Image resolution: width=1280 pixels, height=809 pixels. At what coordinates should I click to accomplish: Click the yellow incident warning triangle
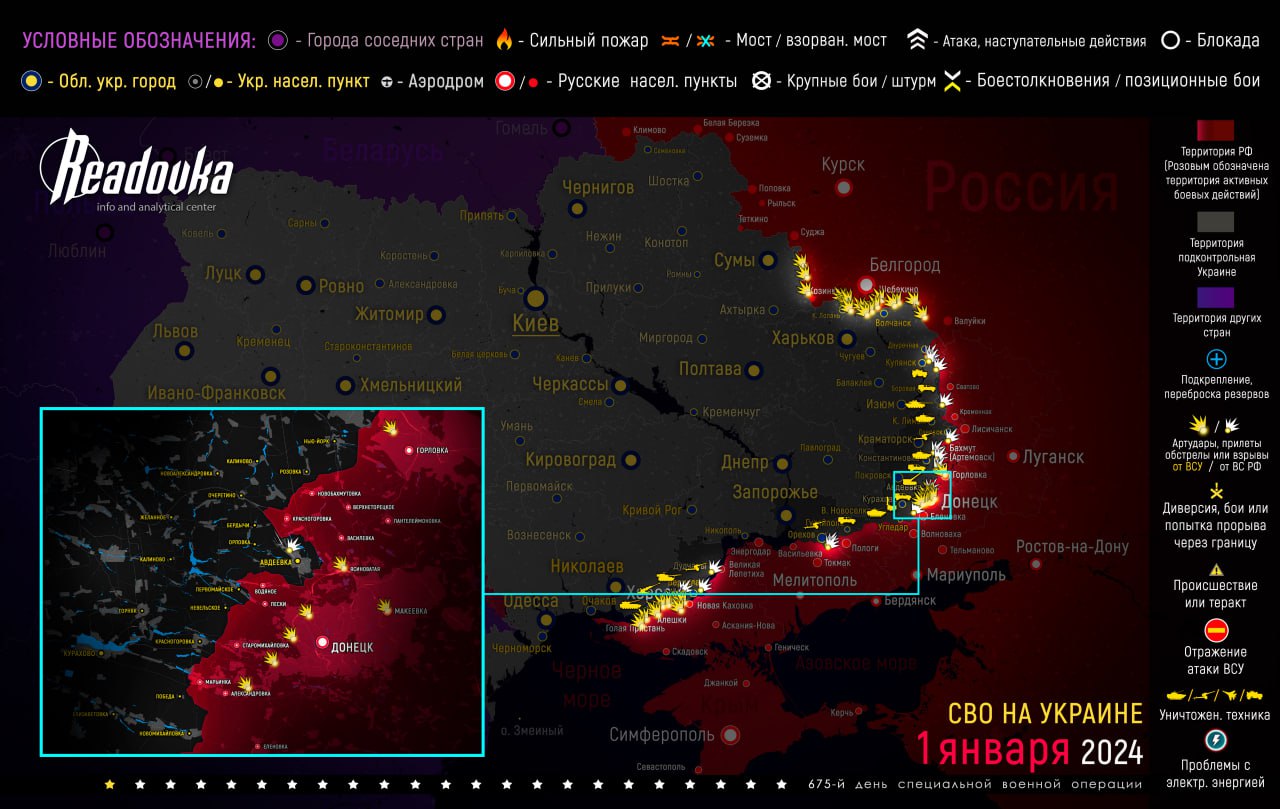click(1216, 568)
